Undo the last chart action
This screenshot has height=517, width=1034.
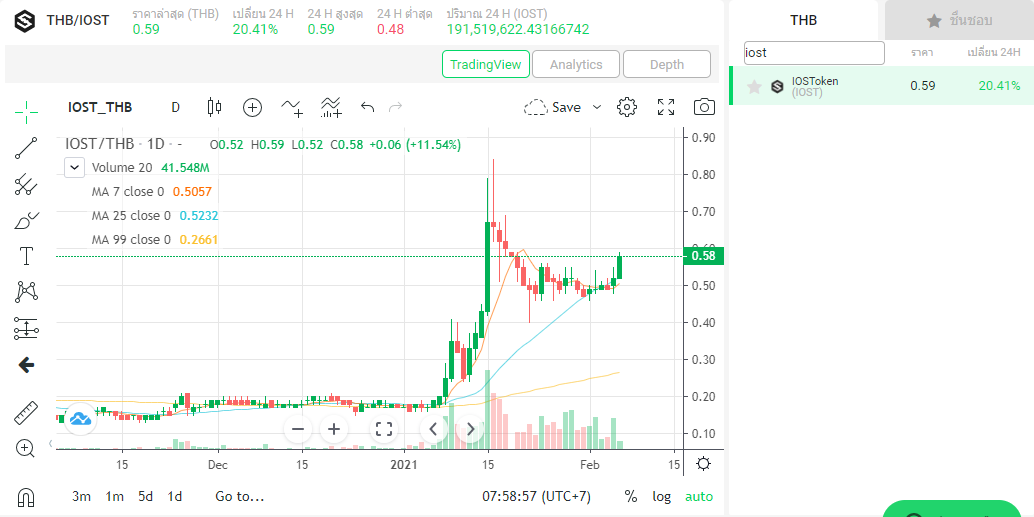point(368,107)
